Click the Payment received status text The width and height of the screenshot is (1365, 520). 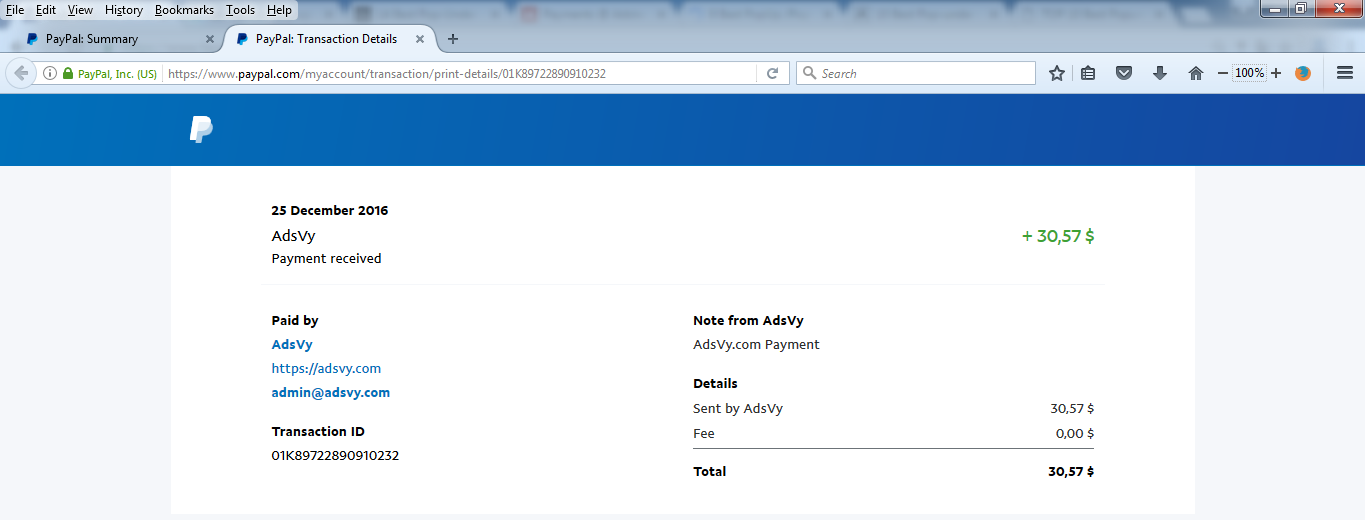[x=326, y=259]
